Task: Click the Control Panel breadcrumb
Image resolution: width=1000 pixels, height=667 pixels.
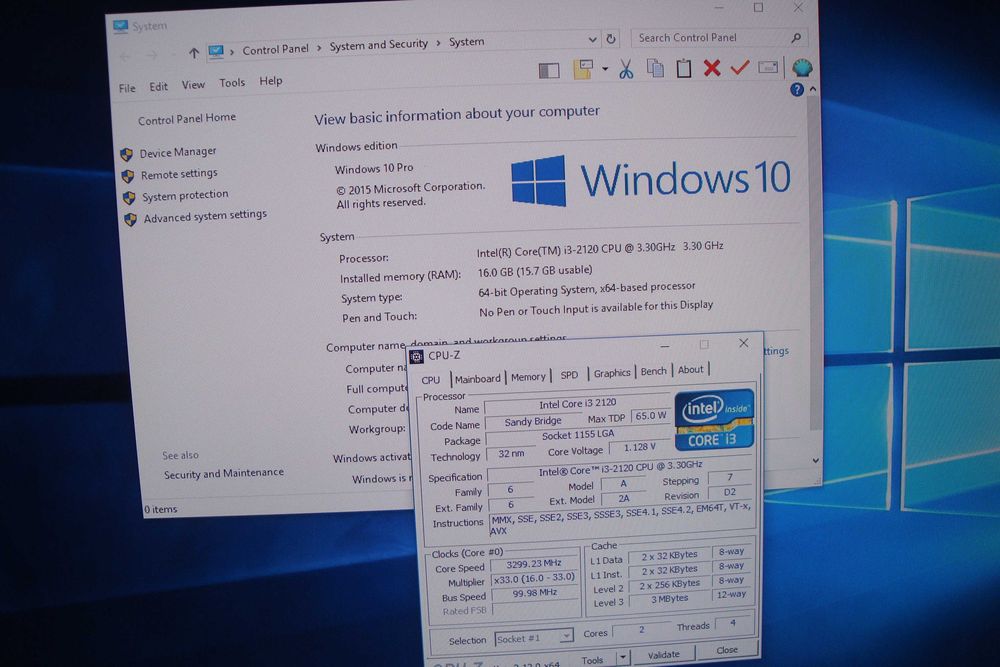Action: (276, 49)
